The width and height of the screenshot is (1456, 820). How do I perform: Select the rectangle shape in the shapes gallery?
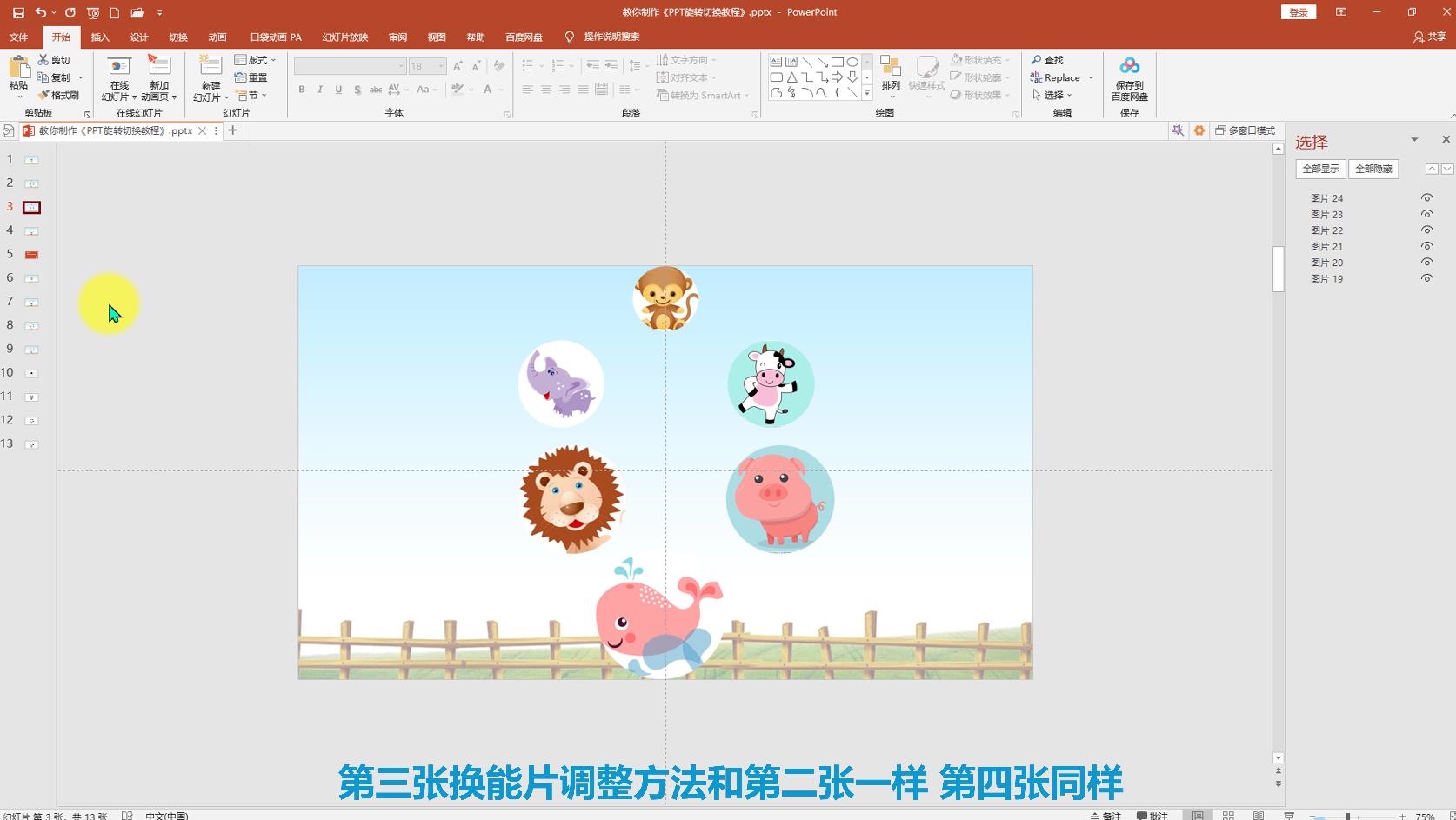tap(837, 62)
